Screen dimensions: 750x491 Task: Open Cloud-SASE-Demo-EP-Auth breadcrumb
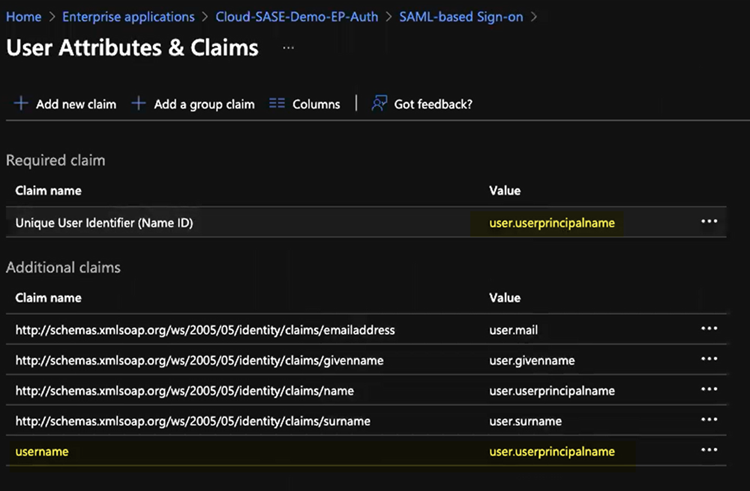(297, 17)
